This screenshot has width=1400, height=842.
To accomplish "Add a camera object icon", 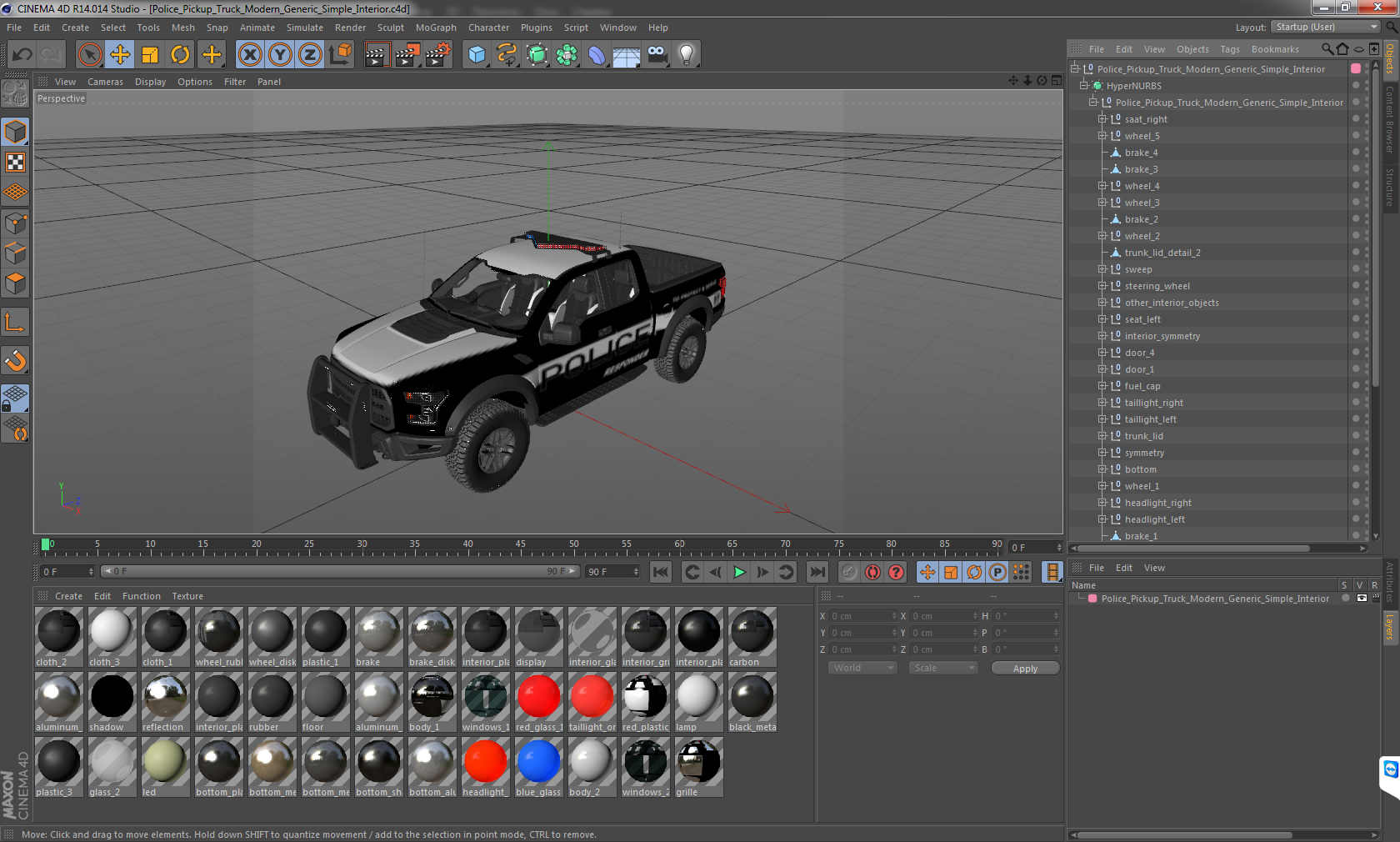I will tap(657, 55).
